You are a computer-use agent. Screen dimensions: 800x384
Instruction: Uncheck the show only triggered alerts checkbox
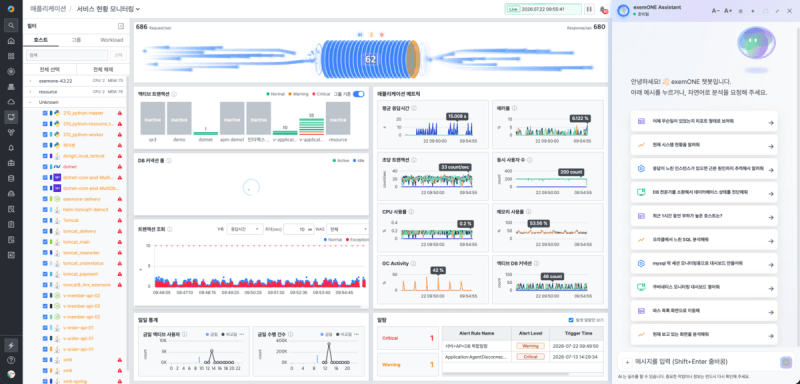(571, 320)
